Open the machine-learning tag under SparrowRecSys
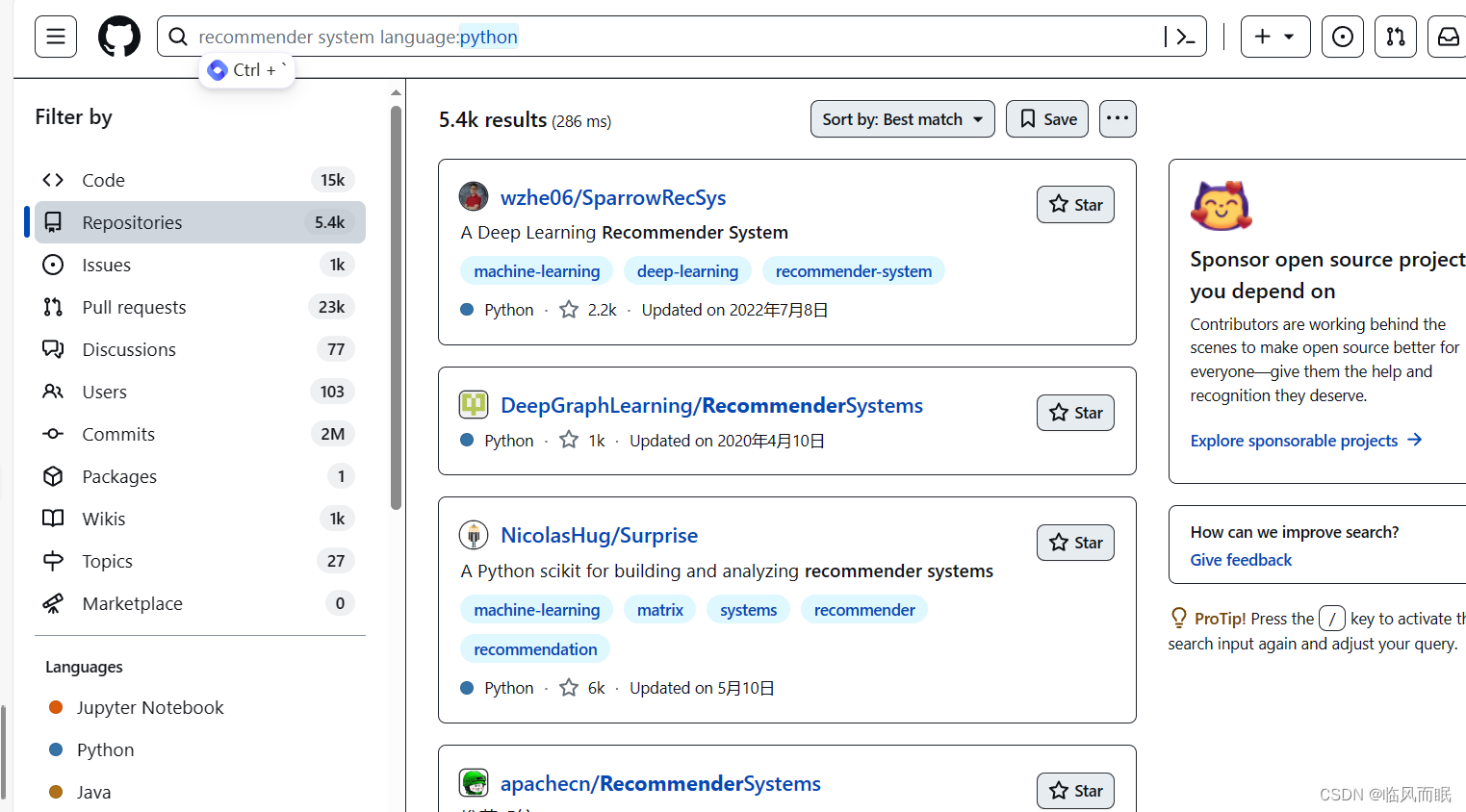The height and width of the screenshot is (812, 1466). pyautogui.click(x=537, y=271)
